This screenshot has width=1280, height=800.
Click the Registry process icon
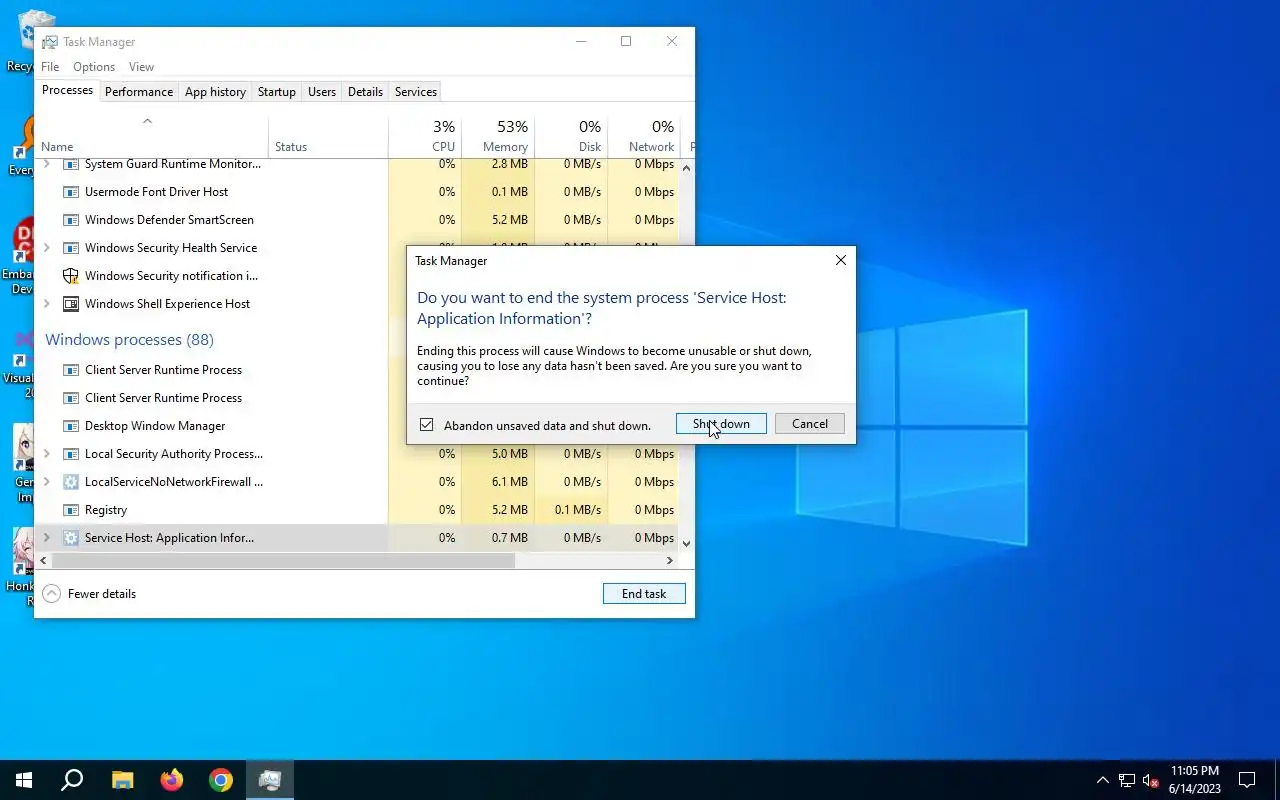click(71, 510)
